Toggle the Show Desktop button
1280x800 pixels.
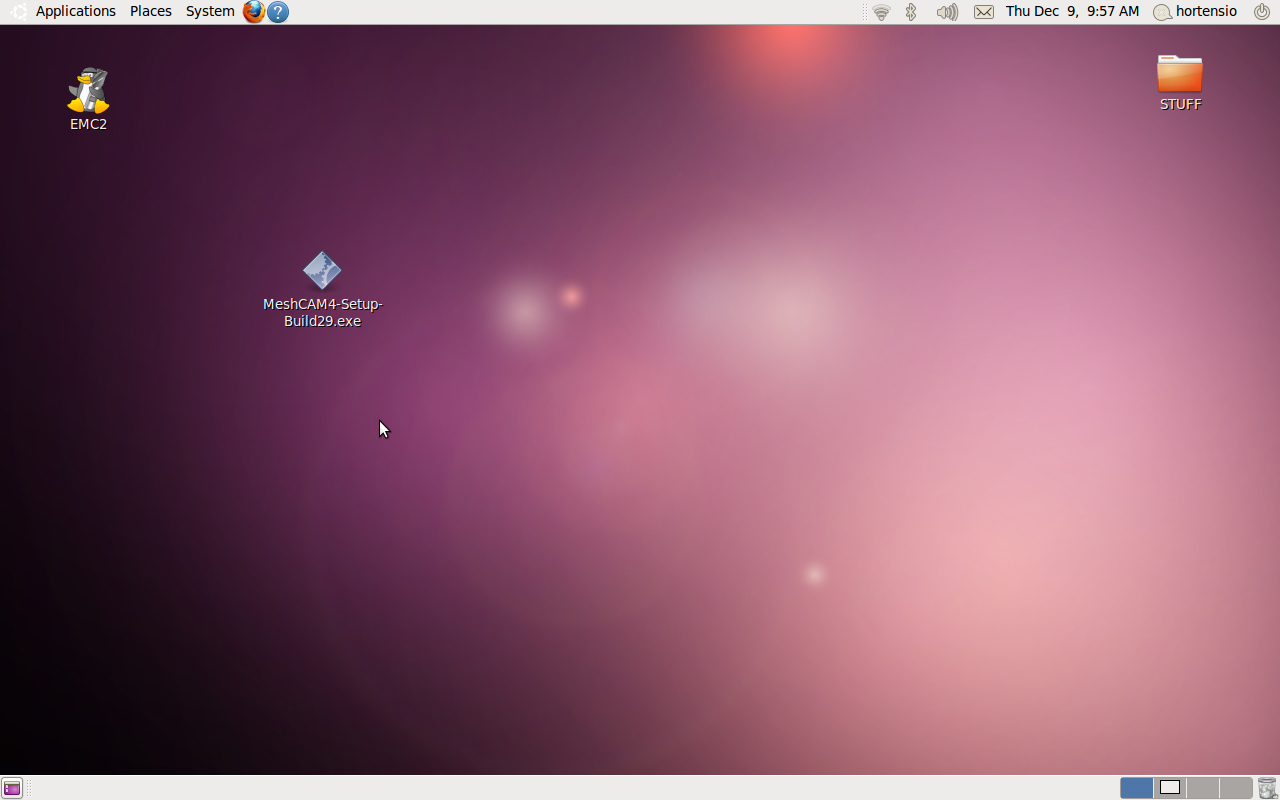(x=12, y=788)
